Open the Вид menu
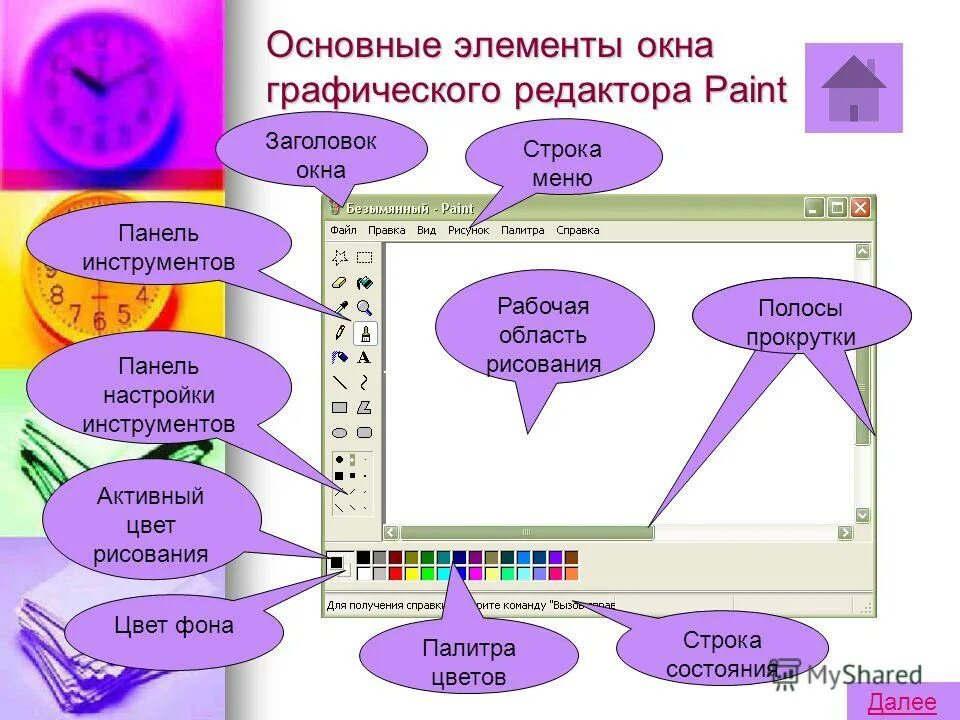960x720 pixels. pyautogui.click(x=426, y=230)
